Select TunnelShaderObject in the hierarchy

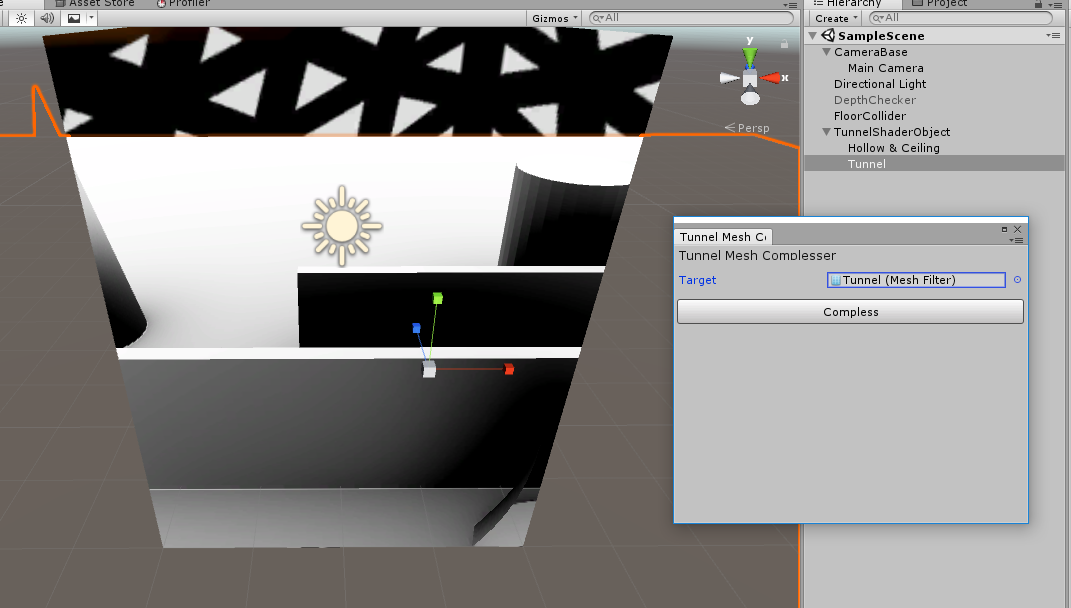[891, 132]
